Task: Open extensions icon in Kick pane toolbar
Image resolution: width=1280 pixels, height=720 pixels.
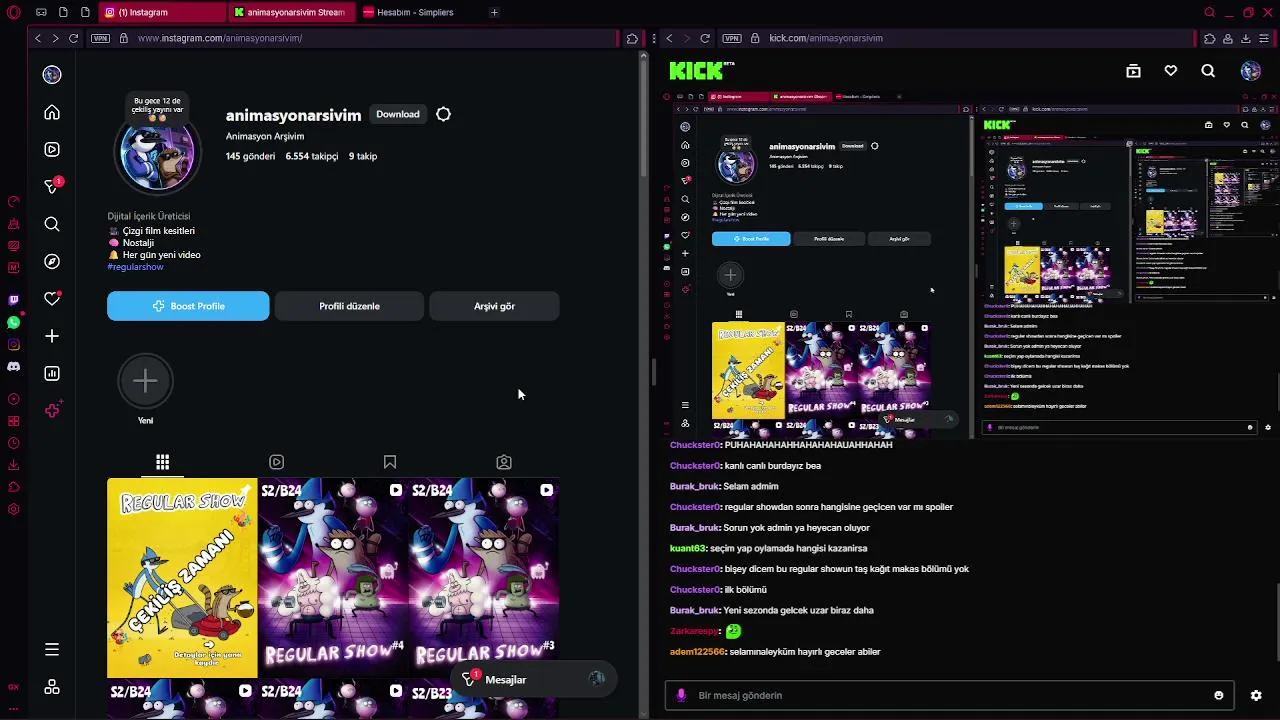Action: pyautogui.click(x=1209, y=38)
